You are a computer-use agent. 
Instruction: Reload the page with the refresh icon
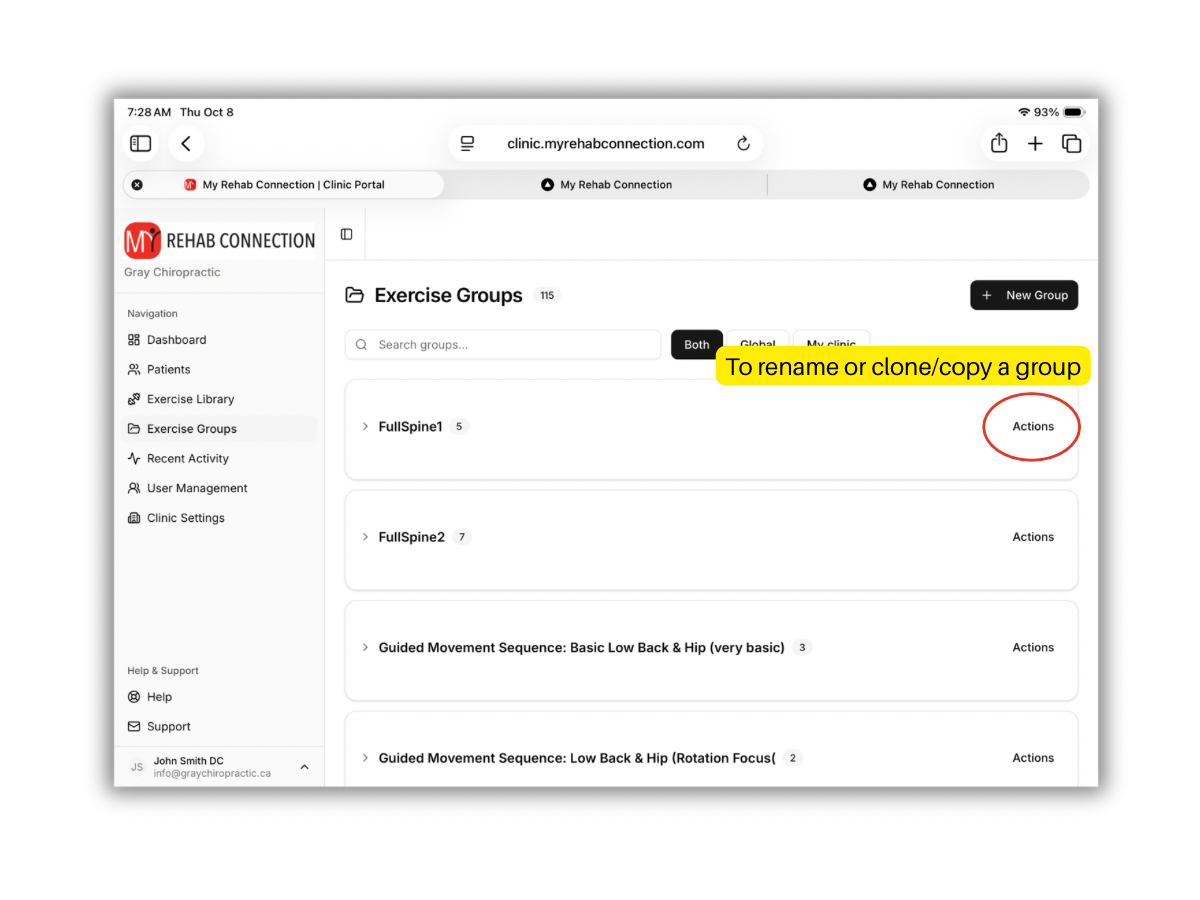[743, 144]
